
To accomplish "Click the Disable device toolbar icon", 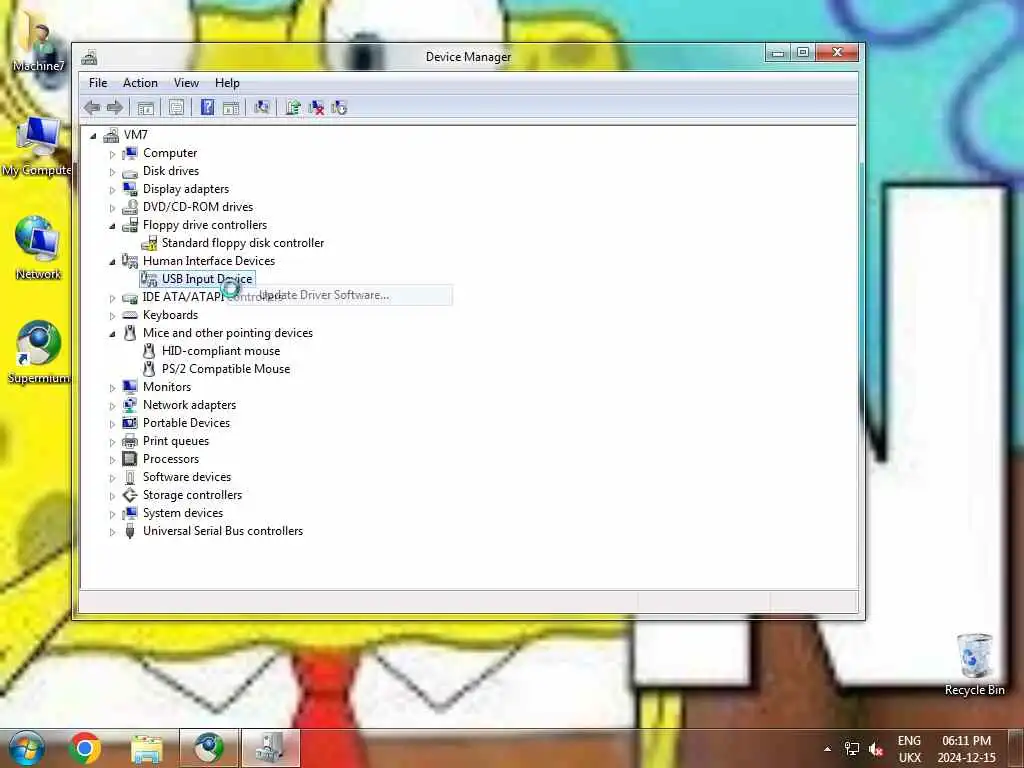I will point(339,108).
